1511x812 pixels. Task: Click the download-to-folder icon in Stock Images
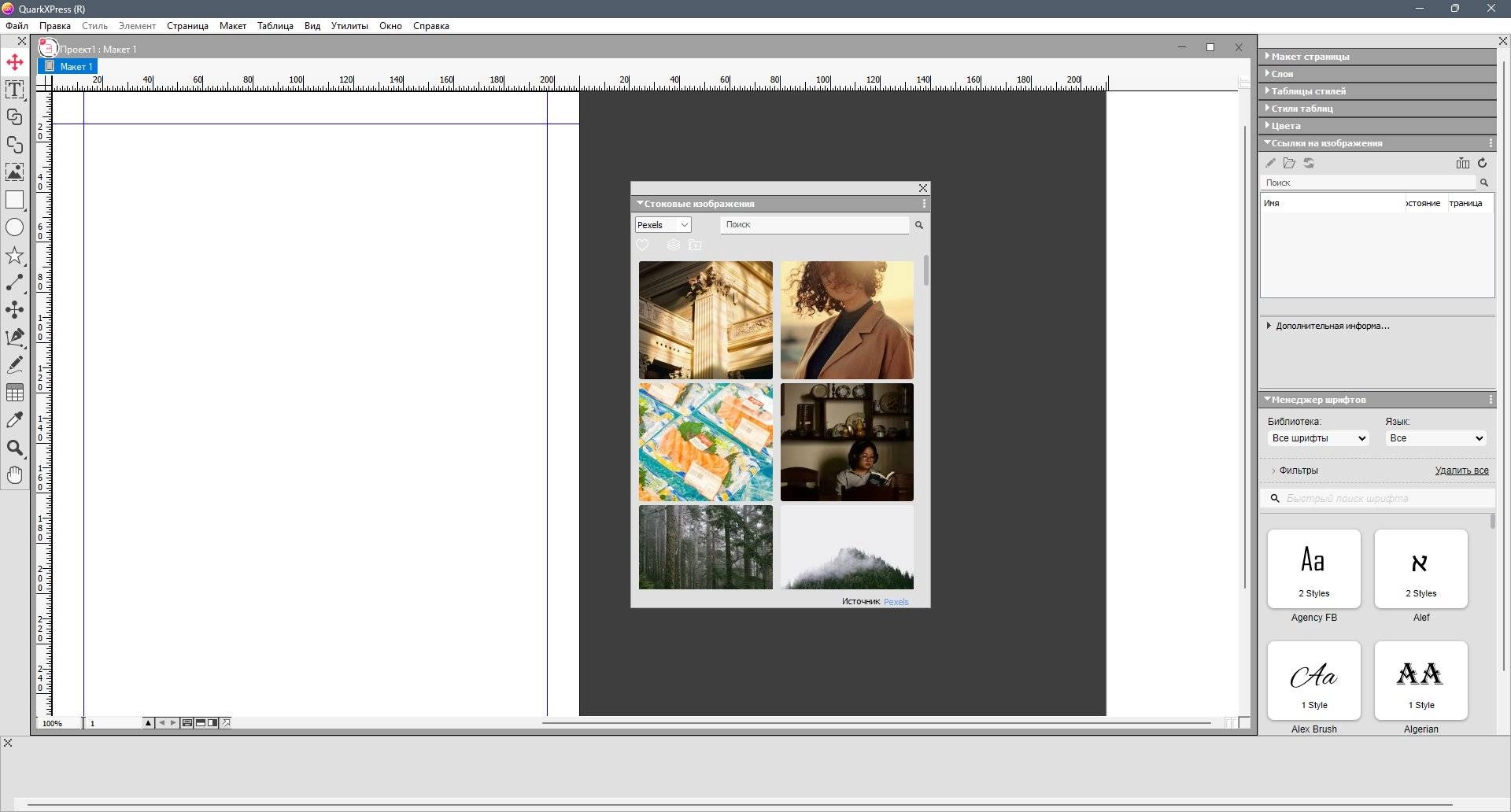[695, 245]
